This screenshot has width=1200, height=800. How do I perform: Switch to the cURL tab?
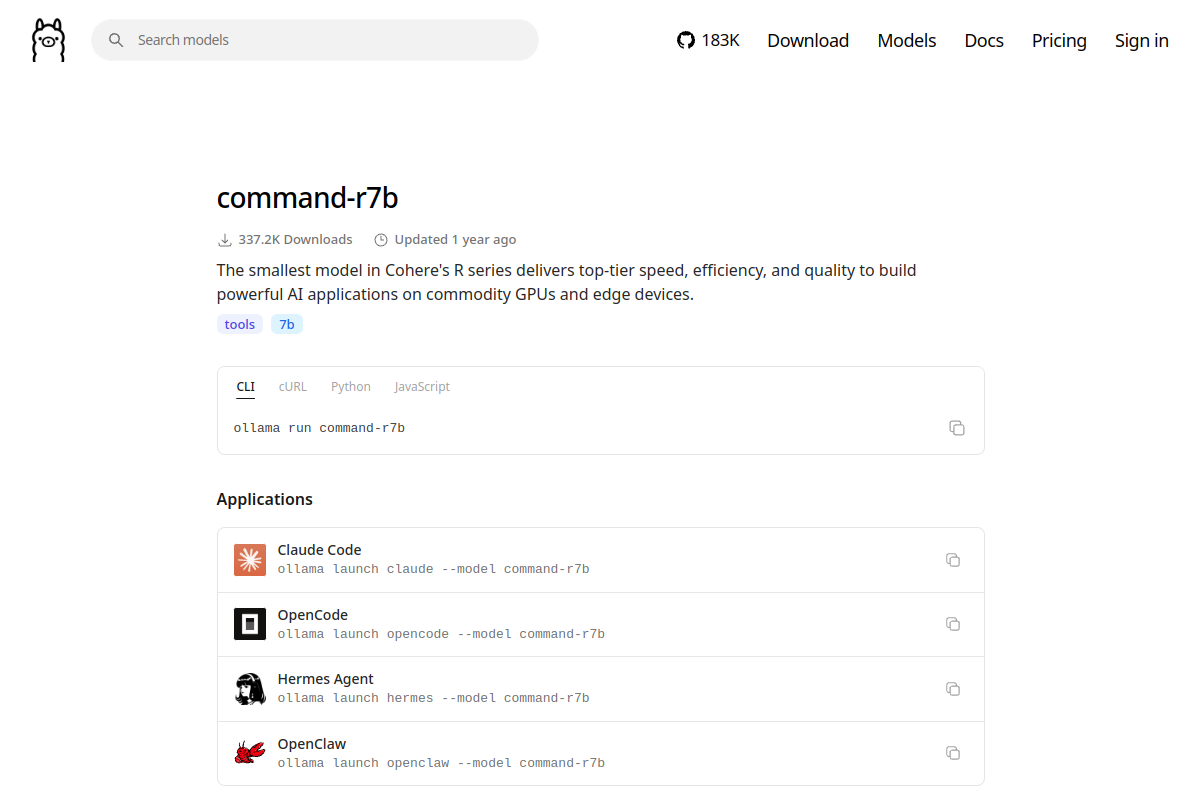coord(293,387)
